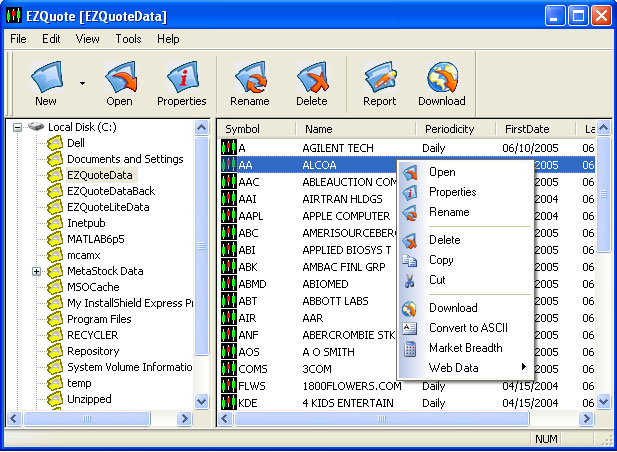617x452 pixels.
Task: Select the AGILENT TECH row name
Action: click(338, 148)
